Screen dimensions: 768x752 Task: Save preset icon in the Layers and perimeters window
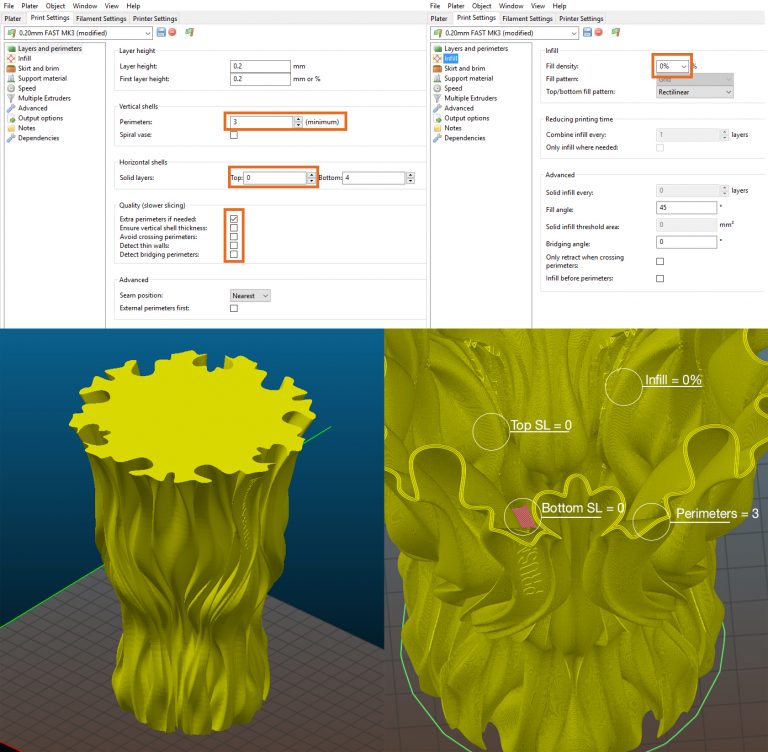point(161,32)
